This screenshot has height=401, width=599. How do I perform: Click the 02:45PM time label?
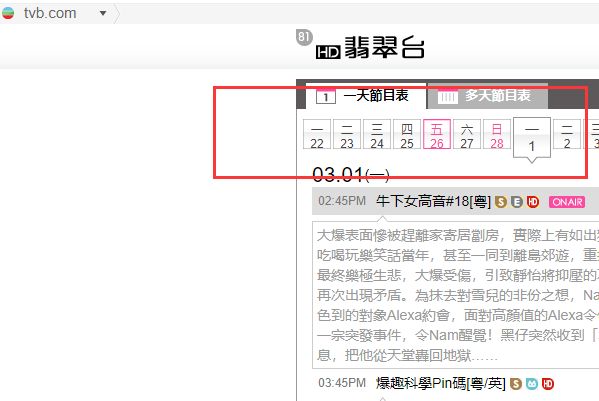[342, 201]
